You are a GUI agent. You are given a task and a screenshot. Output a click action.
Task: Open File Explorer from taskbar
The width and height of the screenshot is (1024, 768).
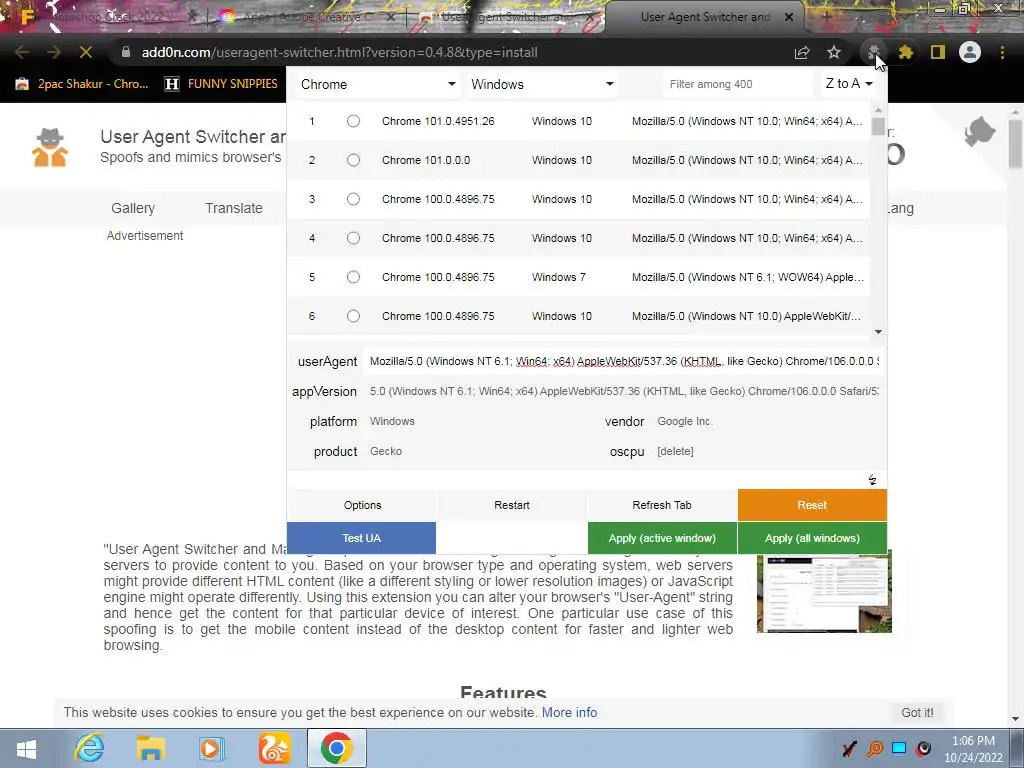click(x=150, y=748)
